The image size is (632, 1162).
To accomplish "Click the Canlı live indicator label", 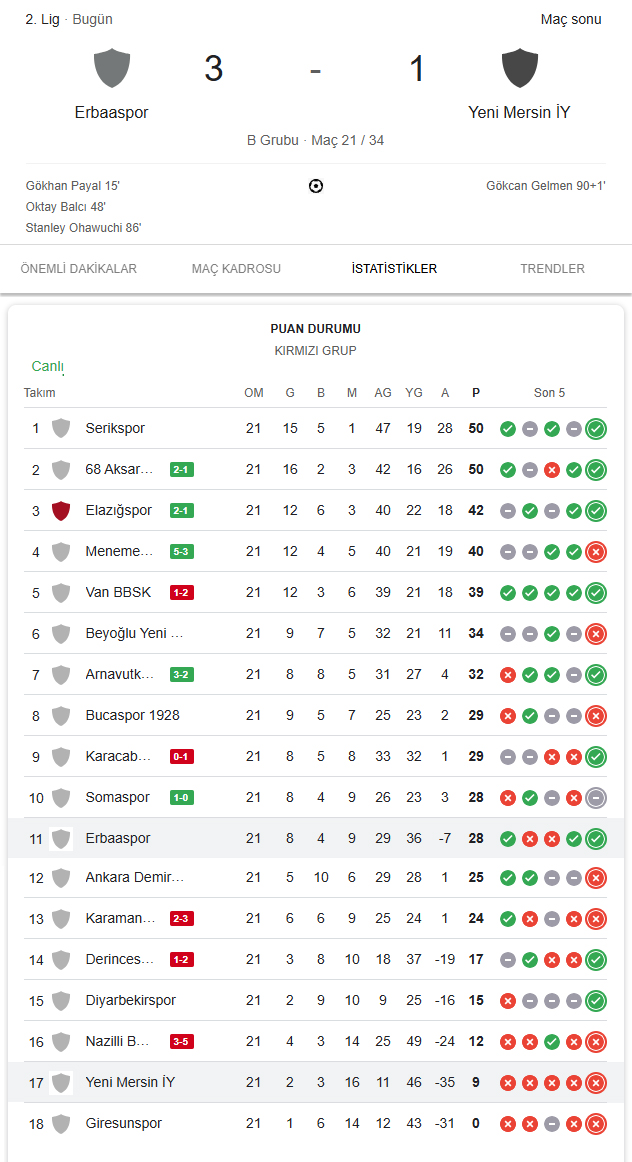I will click(x=48, y=366).
